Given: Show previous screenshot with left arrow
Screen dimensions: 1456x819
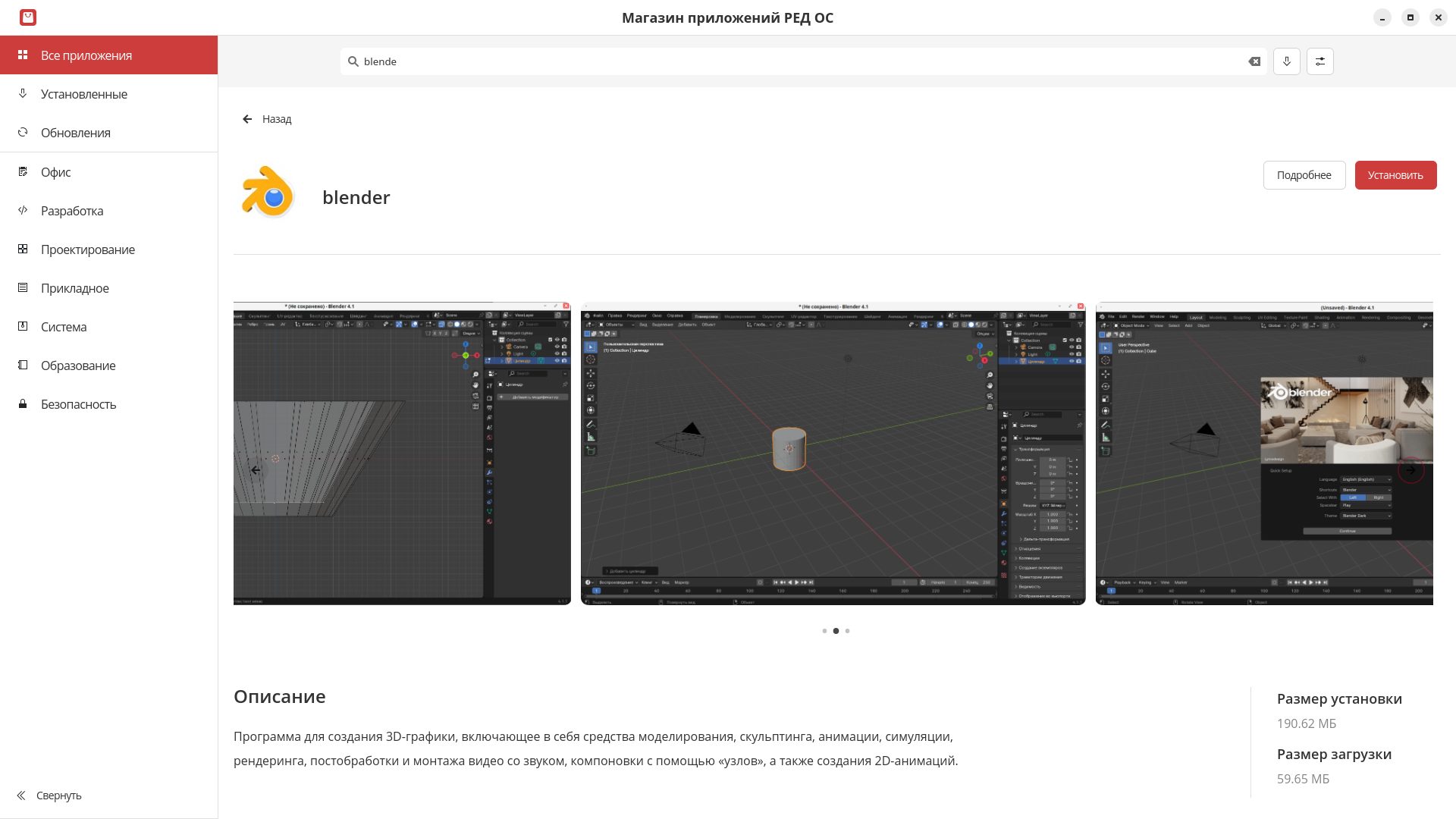Looking at the screenshot, I should (x=256, y=470).
